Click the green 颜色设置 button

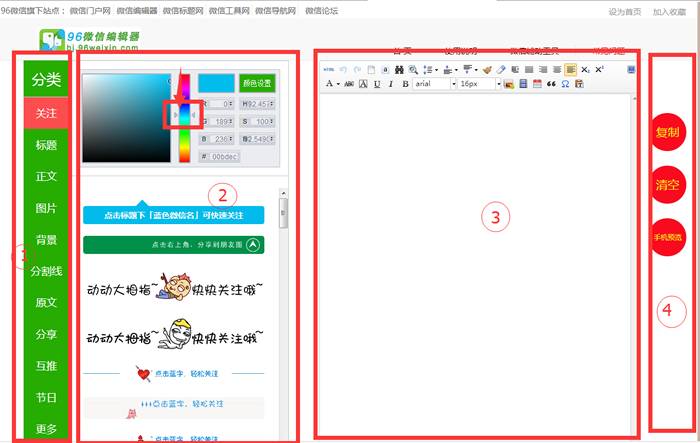coord(257,83)
